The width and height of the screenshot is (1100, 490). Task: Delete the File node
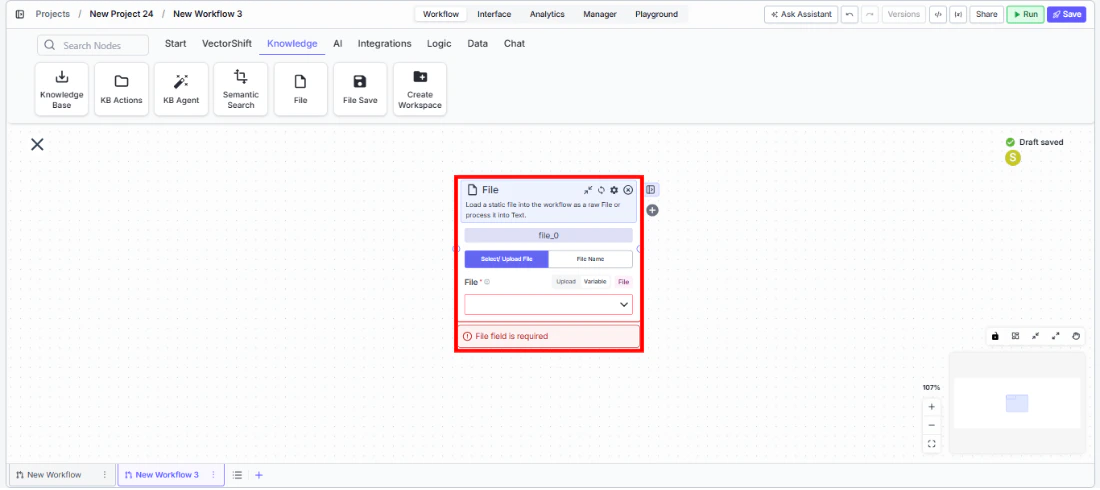click(x=628, y=190)
